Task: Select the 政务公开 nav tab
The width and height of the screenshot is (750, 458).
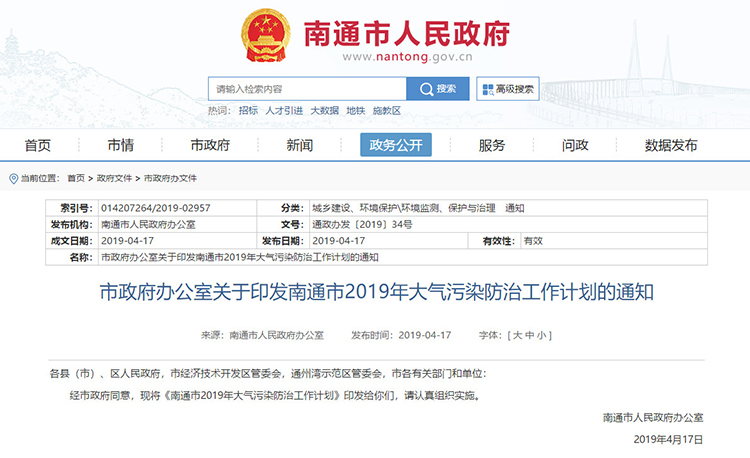Action: click(x=396, y=145)
